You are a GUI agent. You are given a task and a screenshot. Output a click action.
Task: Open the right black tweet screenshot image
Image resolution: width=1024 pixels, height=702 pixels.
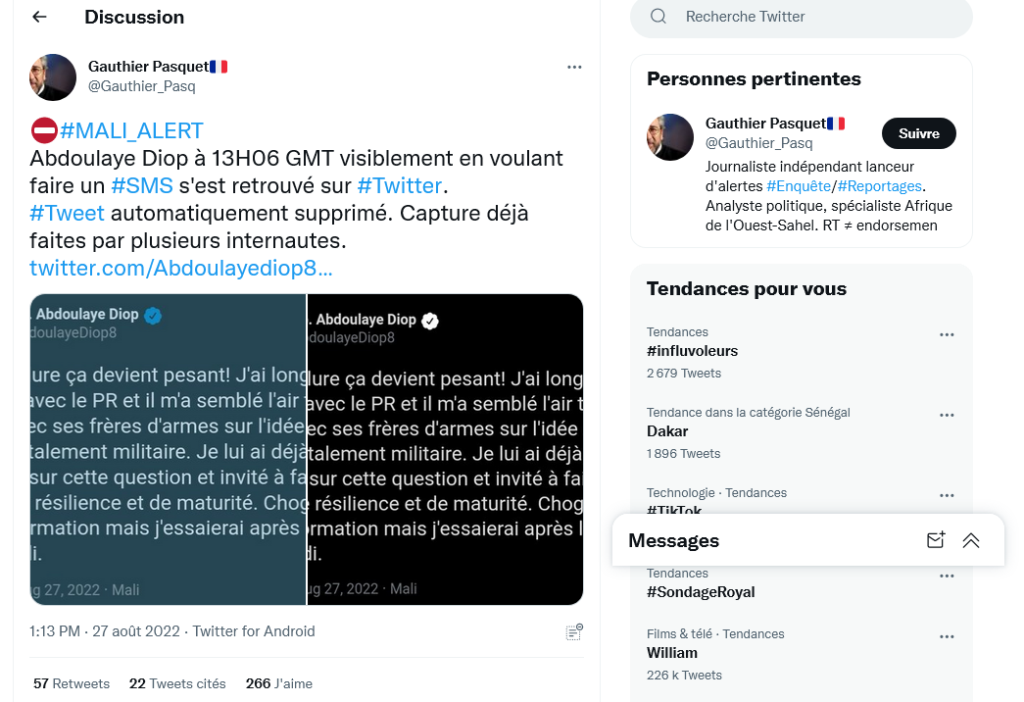(445, 449)
